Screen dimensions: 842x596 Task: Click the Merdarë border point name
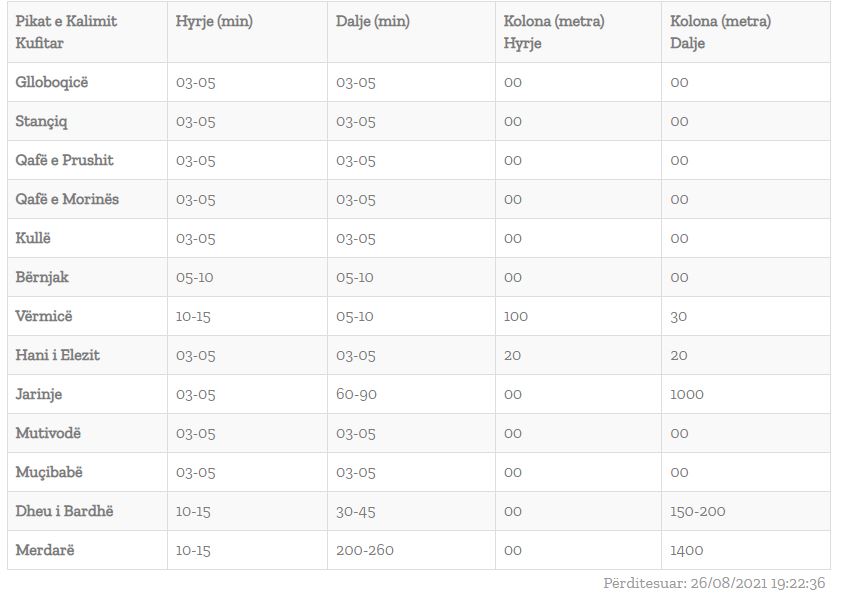(x=45, y=550)
